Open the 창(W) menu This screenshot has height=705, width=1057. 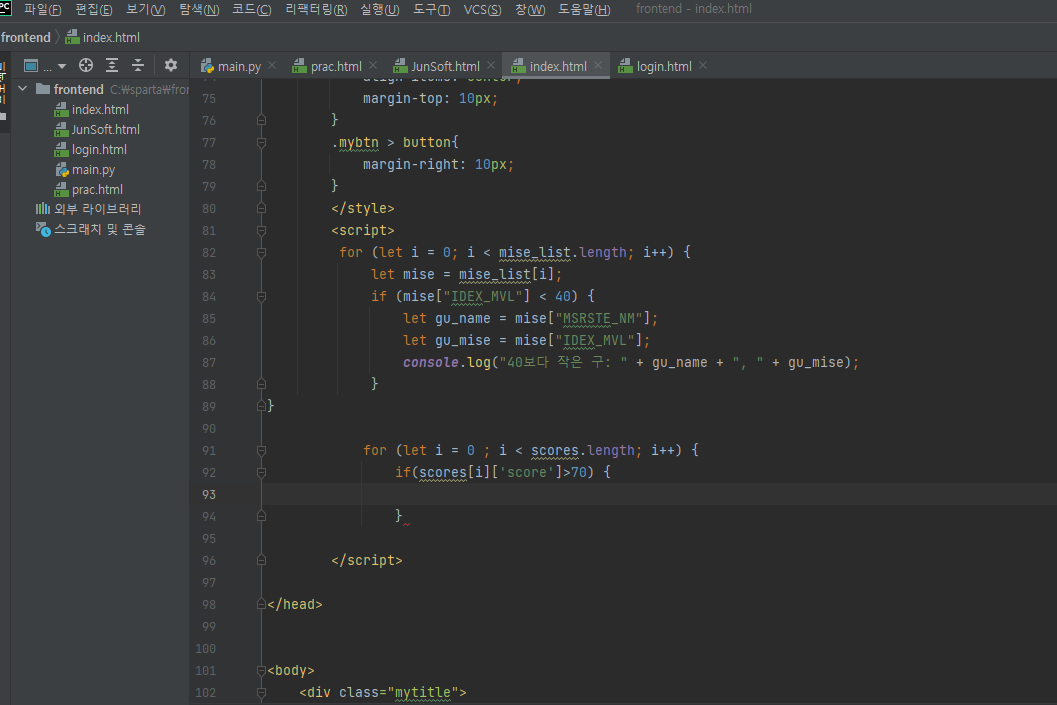pos(530,9)
